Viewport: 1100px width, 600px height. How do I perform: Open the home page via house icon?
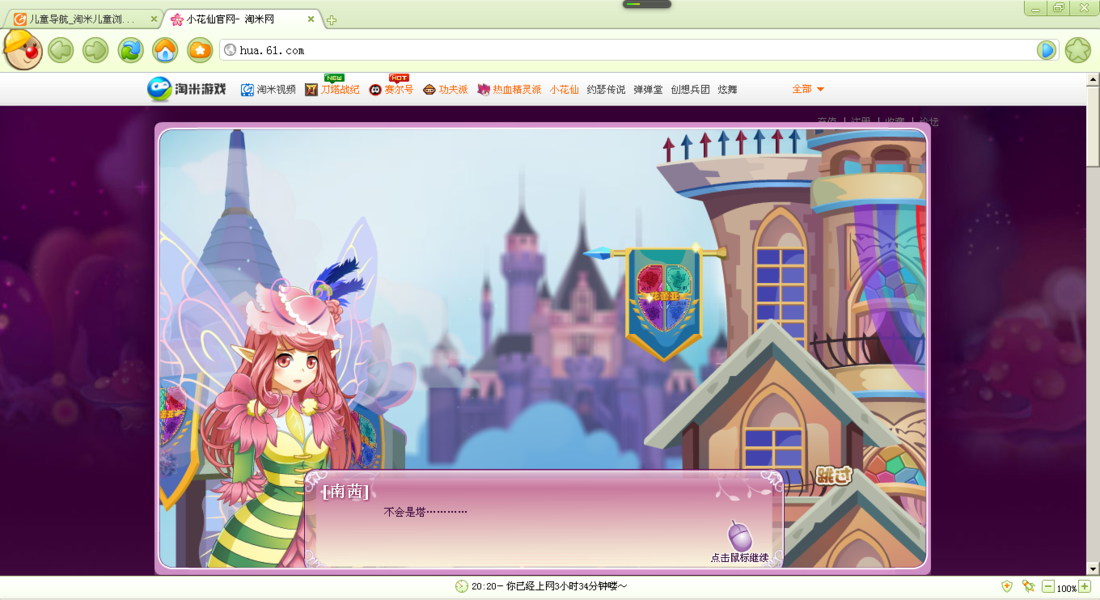pyautogui.click(x=165, y=50)
